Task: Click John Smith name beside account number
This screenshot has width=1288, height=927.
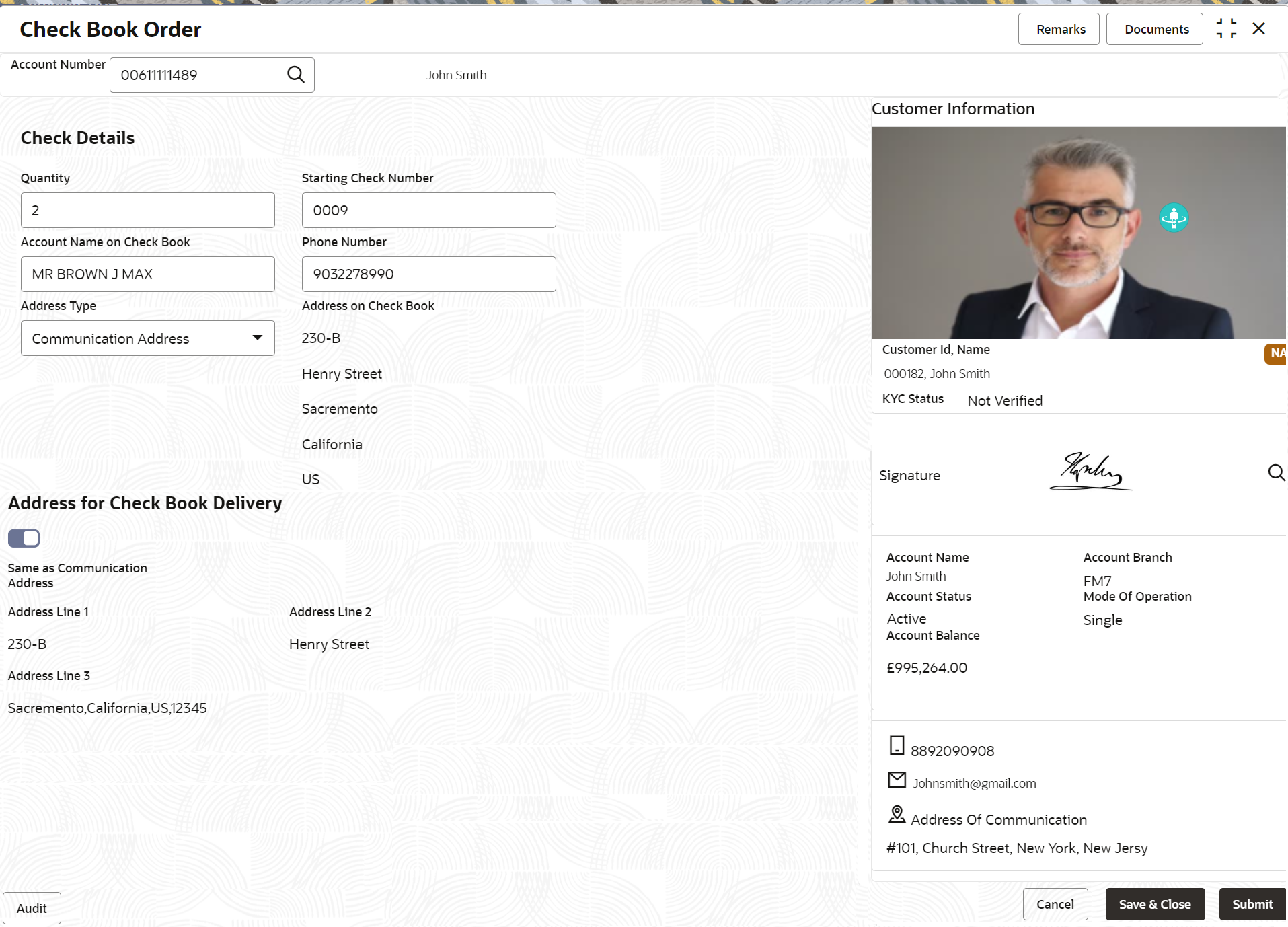Action: (x=456, y=75)
